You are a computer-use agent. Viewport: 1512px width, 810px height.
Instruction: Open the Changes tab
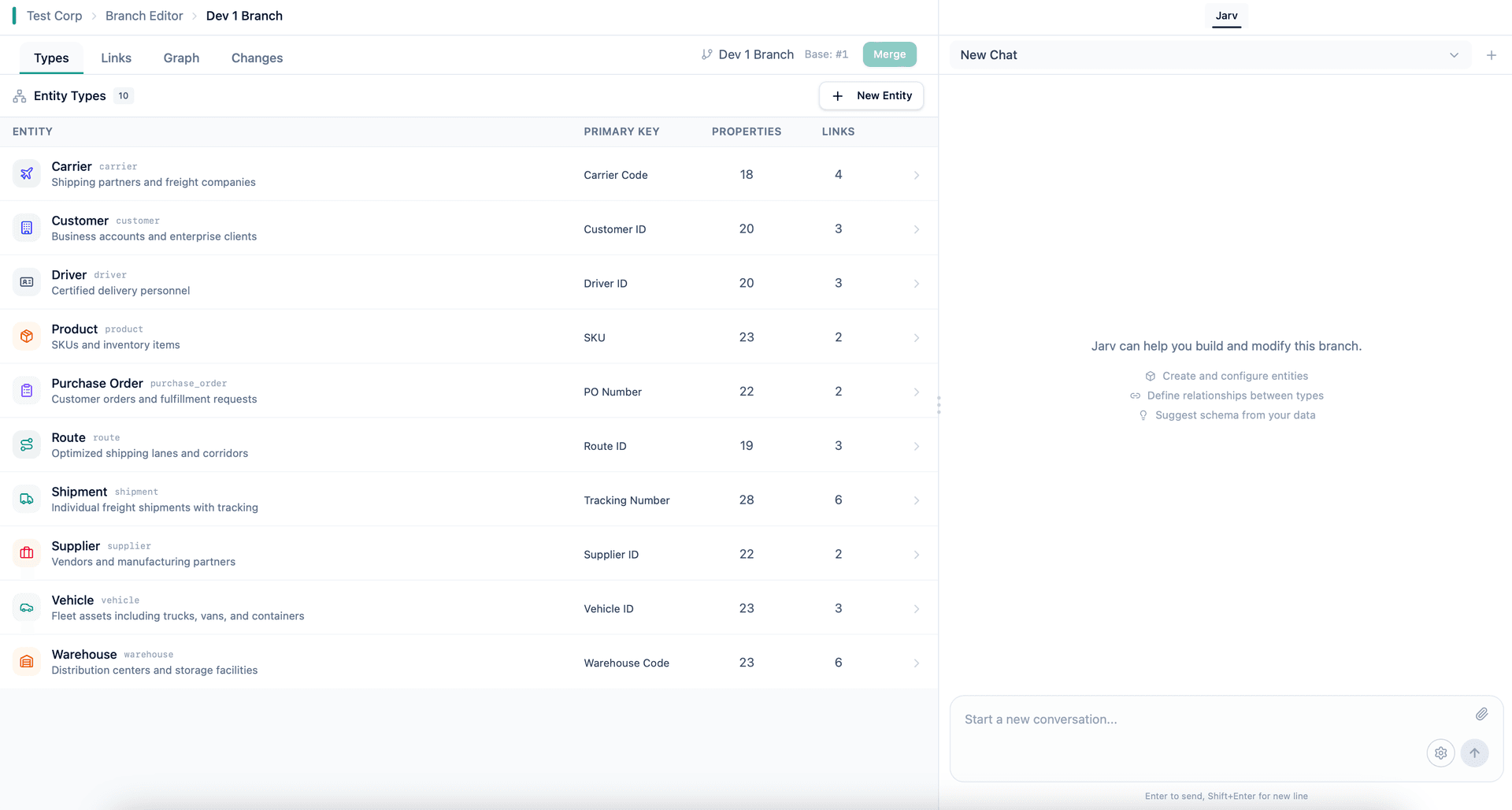tap(257, 58)
